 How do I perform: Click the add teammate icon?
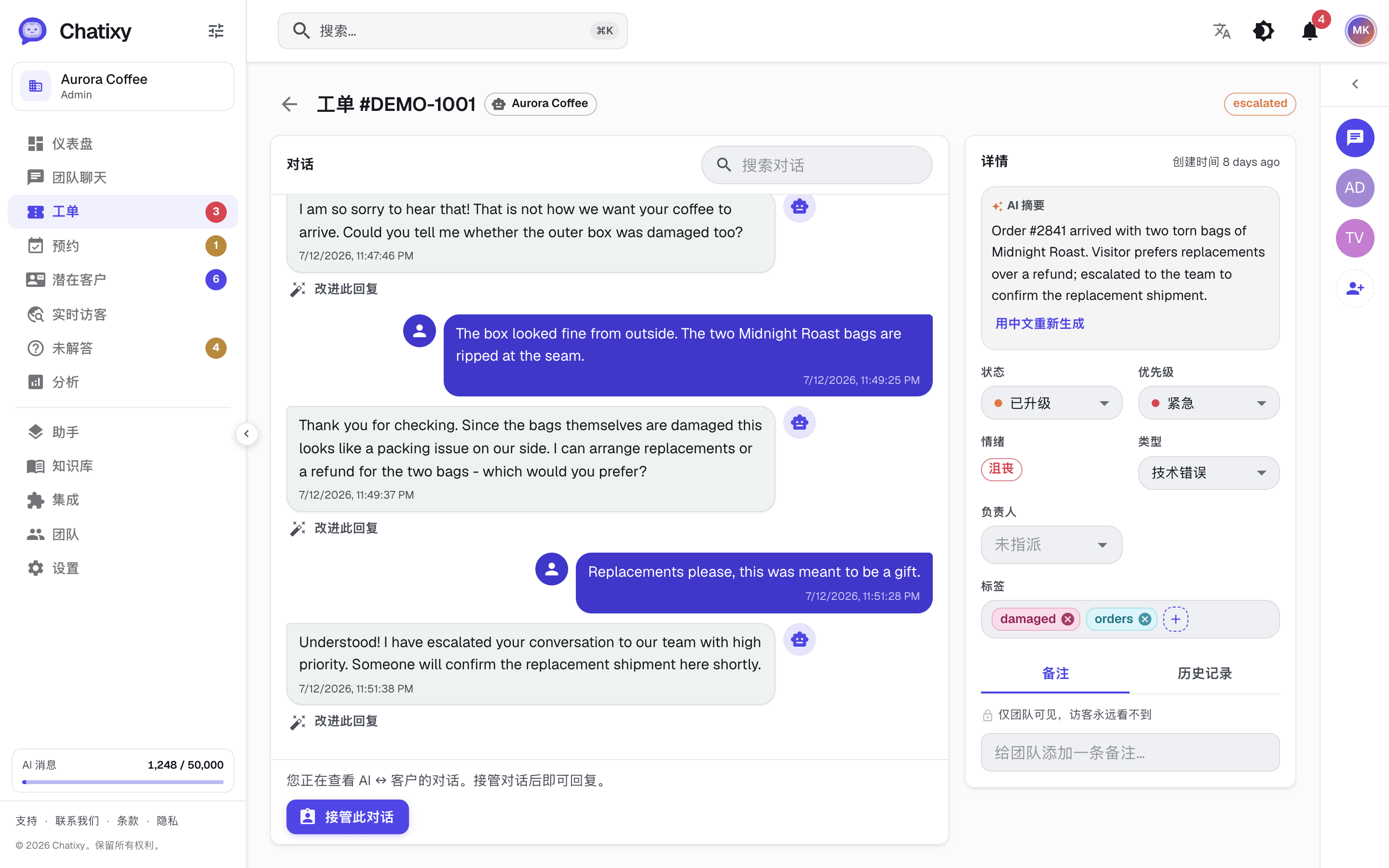pyautogui.click(x=1355, y=288)
